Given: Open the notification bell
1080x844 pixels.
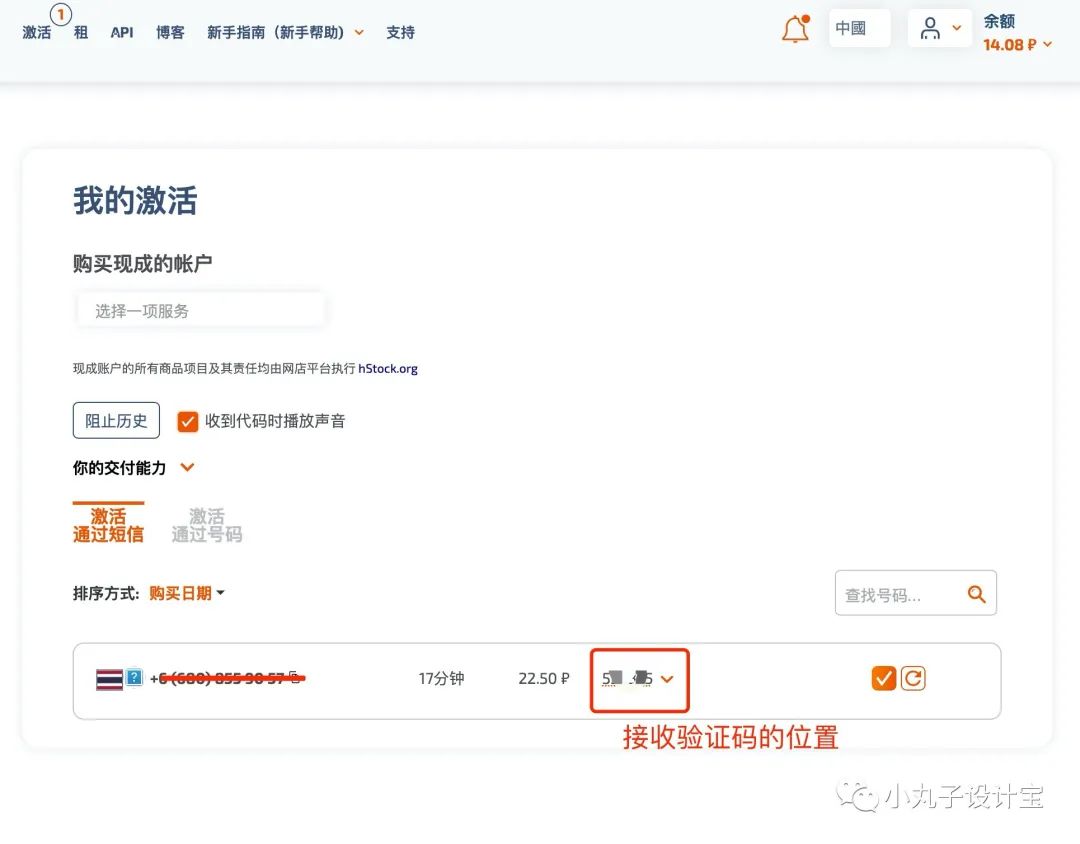Looking at the screenshot, I should [794, 30].
